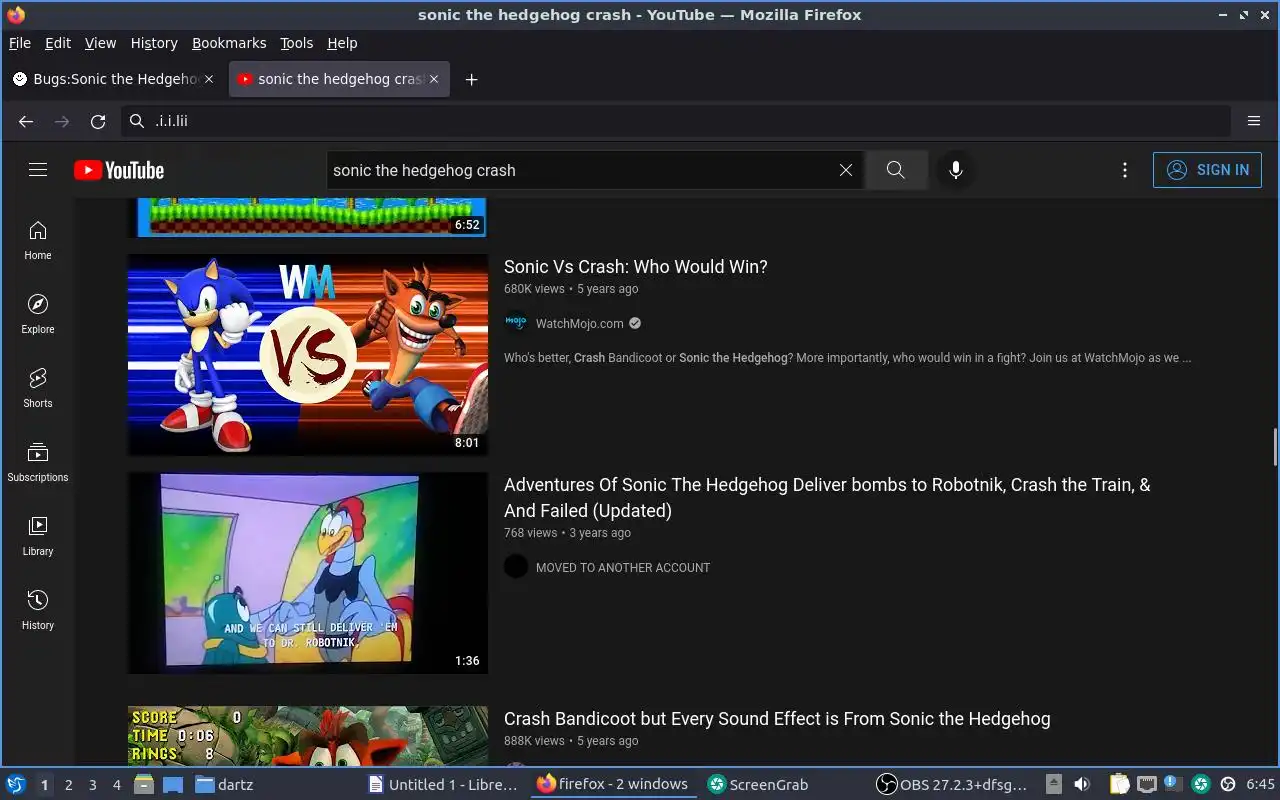Open the Firefox application hamburger menu

(x=1254, y=121)
